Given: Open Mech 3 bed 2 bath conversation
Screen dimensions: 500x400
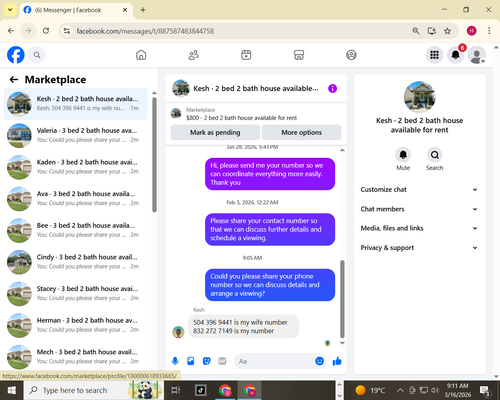Looking at the screenshot, I should (75, 357).
